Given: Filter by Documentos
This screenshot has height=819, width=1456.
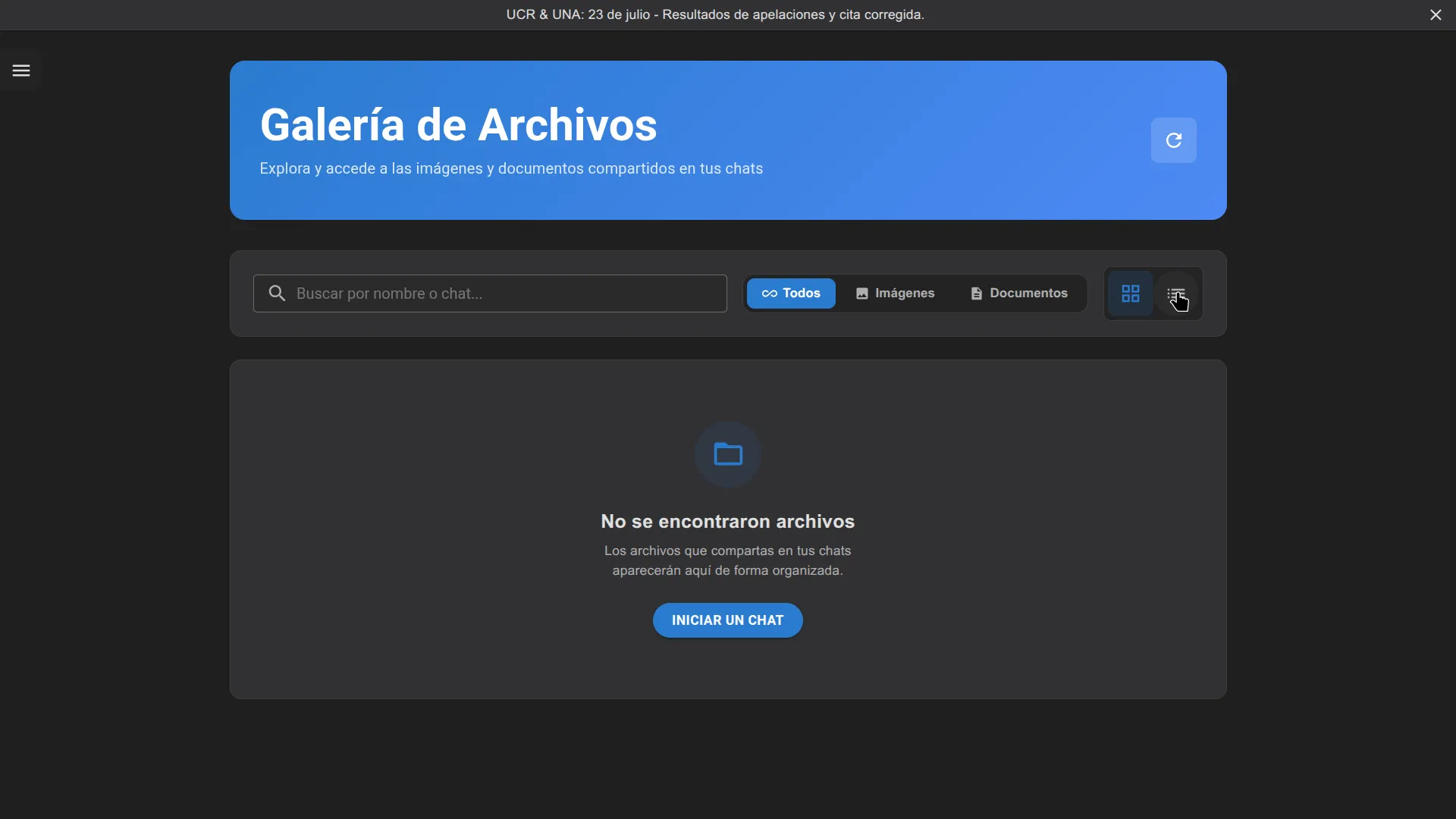Looking at the screenshot, I should click(1018, 293).
